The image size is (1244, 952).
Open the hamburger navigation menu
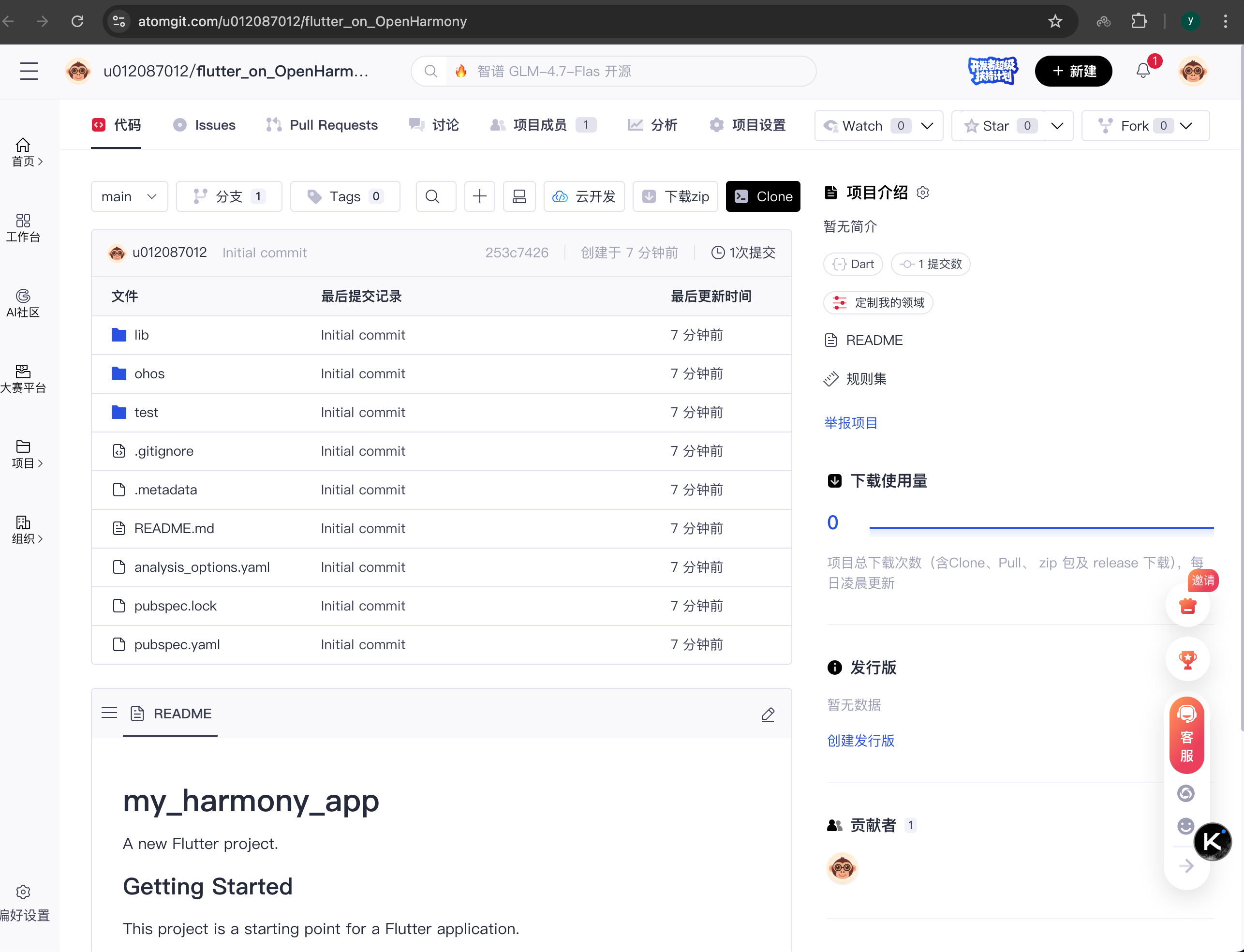click(29, 72)
